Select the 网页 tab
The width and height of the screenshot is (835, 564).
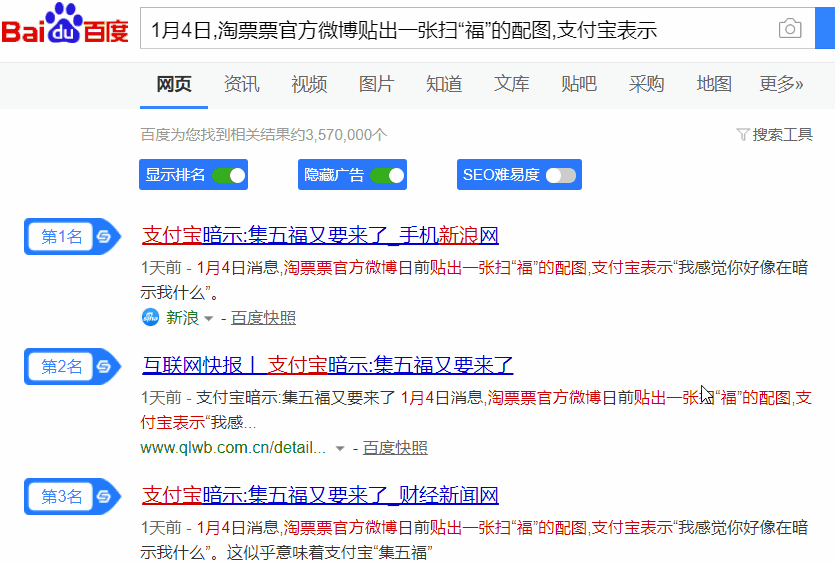(x=174, y=84)
